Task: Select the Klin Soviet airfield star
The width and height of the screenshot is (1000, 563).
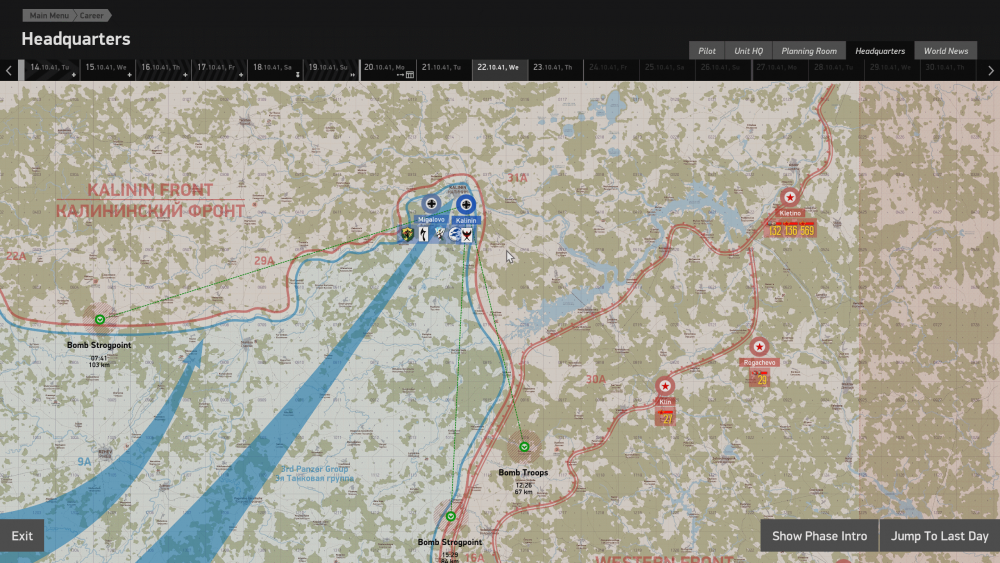Action: pos(665,386)
